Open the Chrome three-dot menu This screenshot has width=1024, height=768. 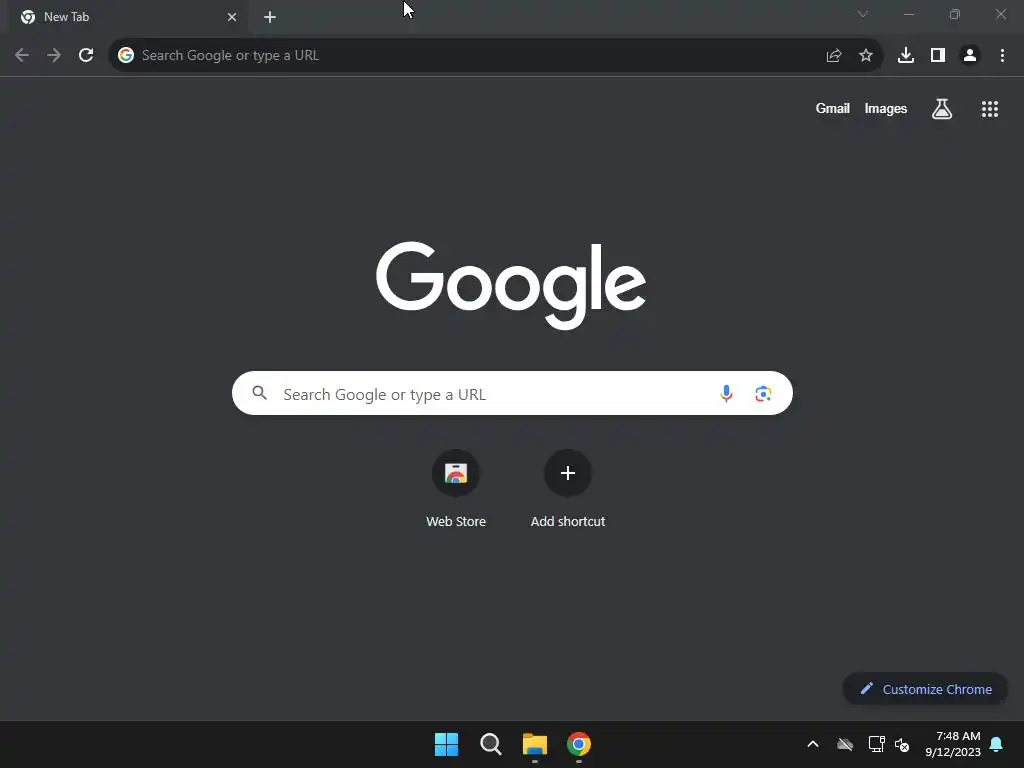pos(1002,56)
